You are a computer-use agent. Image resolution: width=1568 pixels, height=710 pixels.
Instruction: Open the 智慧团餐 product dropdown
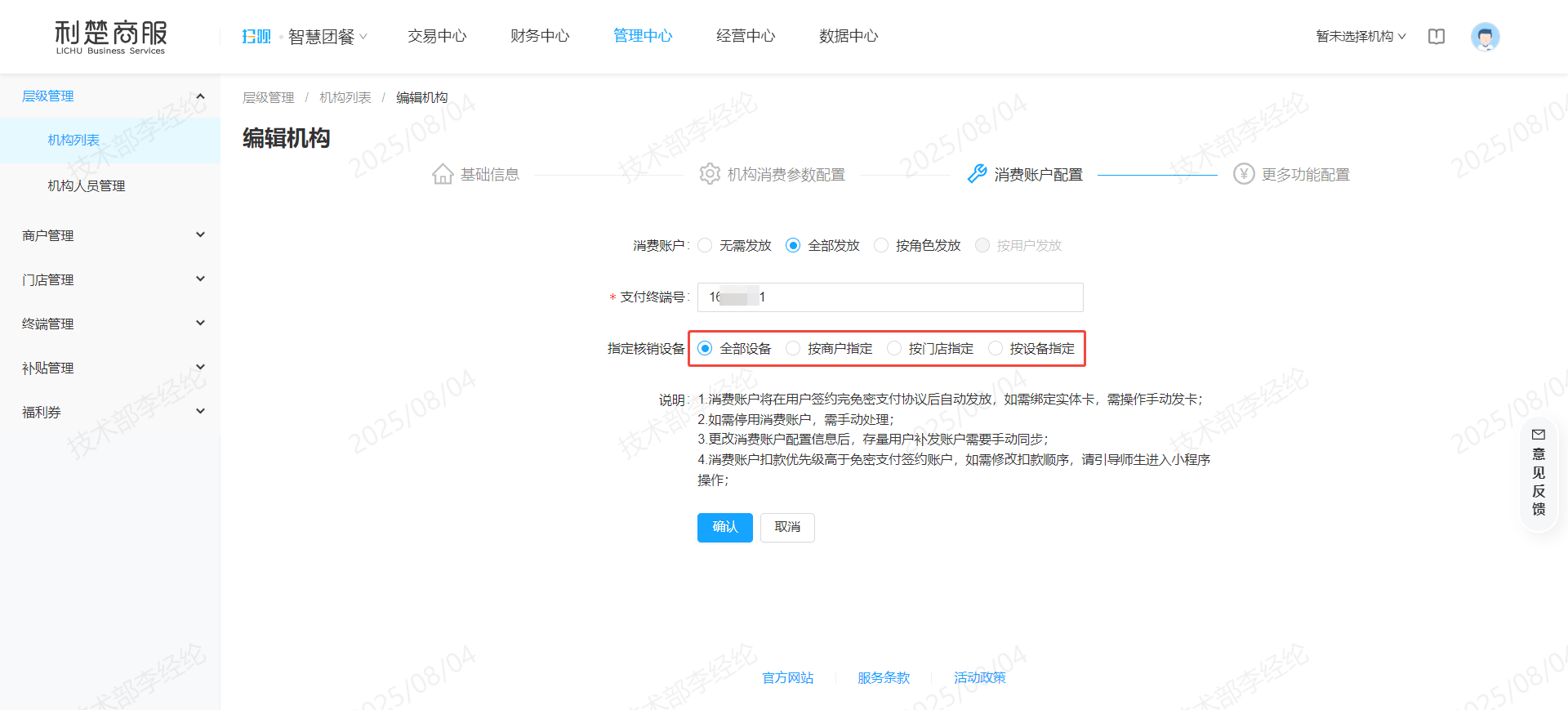click(327, 37)
